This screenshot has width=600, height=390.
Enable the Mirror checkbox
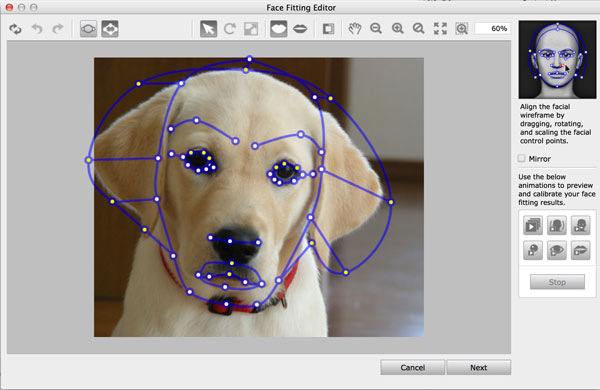click(522, 158)
